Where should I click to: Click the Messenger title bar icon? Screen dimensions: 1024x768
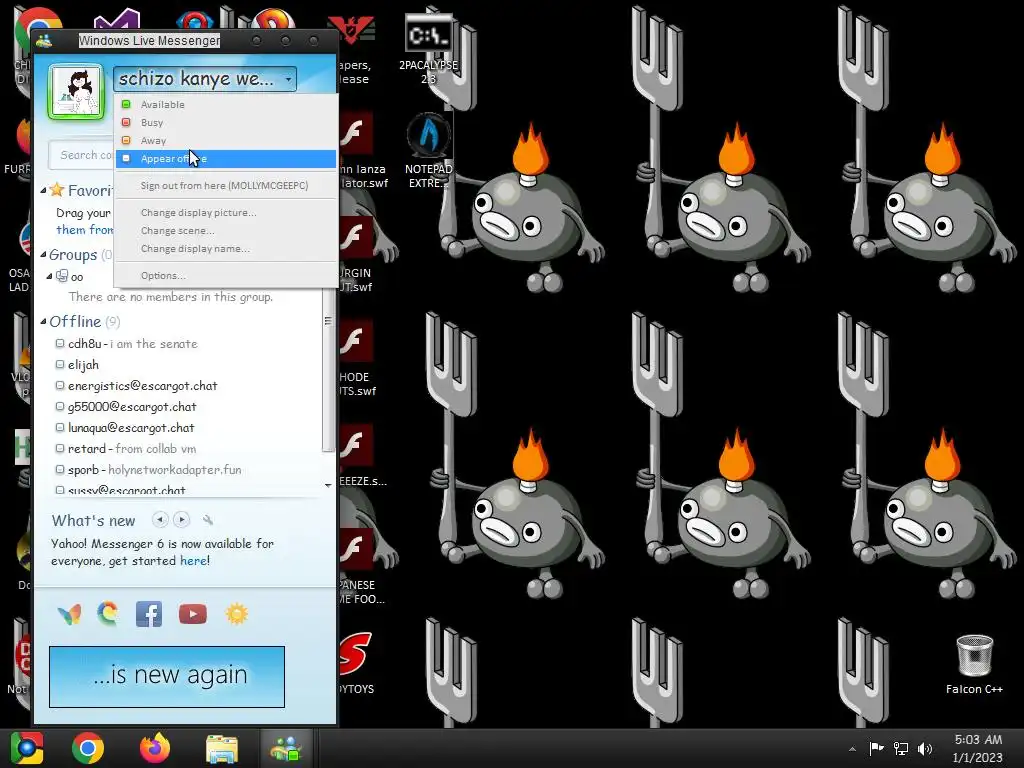44,40
